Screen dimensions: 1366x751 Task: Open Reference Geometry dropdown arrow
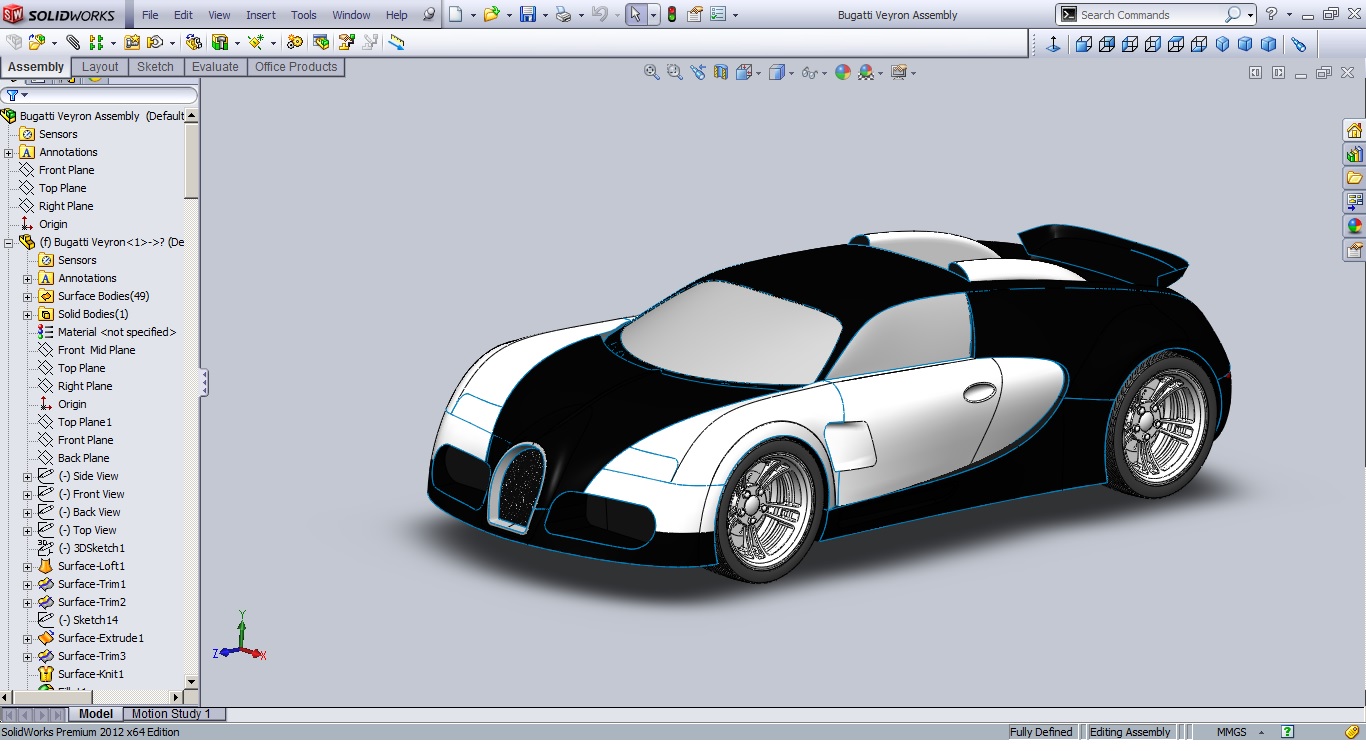[x=273, y=43]
